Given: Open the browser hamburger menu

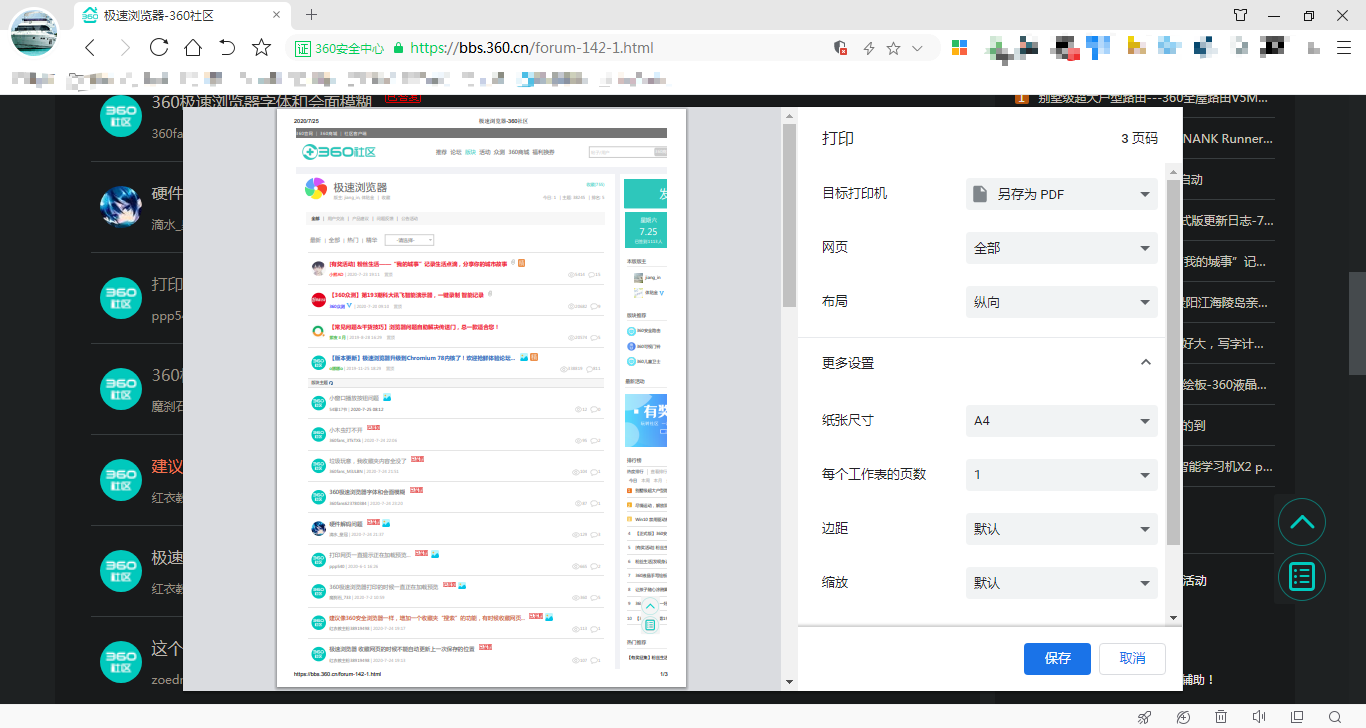Looking at the screenshot, I should [x=1345, y=47].
